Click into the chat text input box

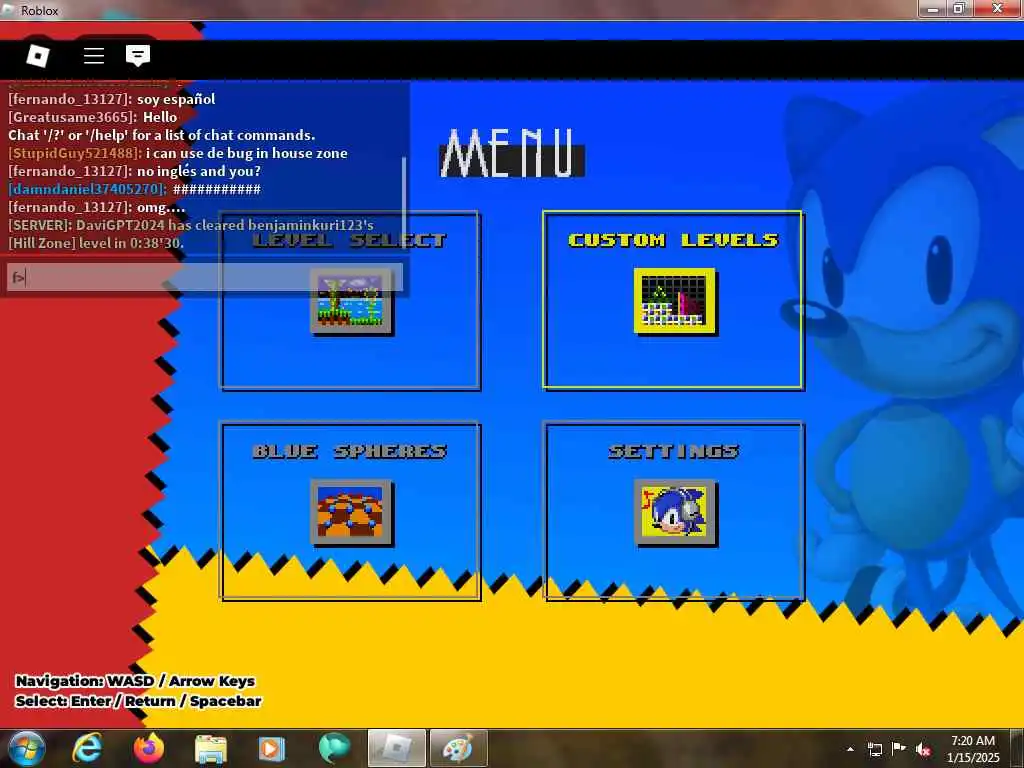point(204,277)
